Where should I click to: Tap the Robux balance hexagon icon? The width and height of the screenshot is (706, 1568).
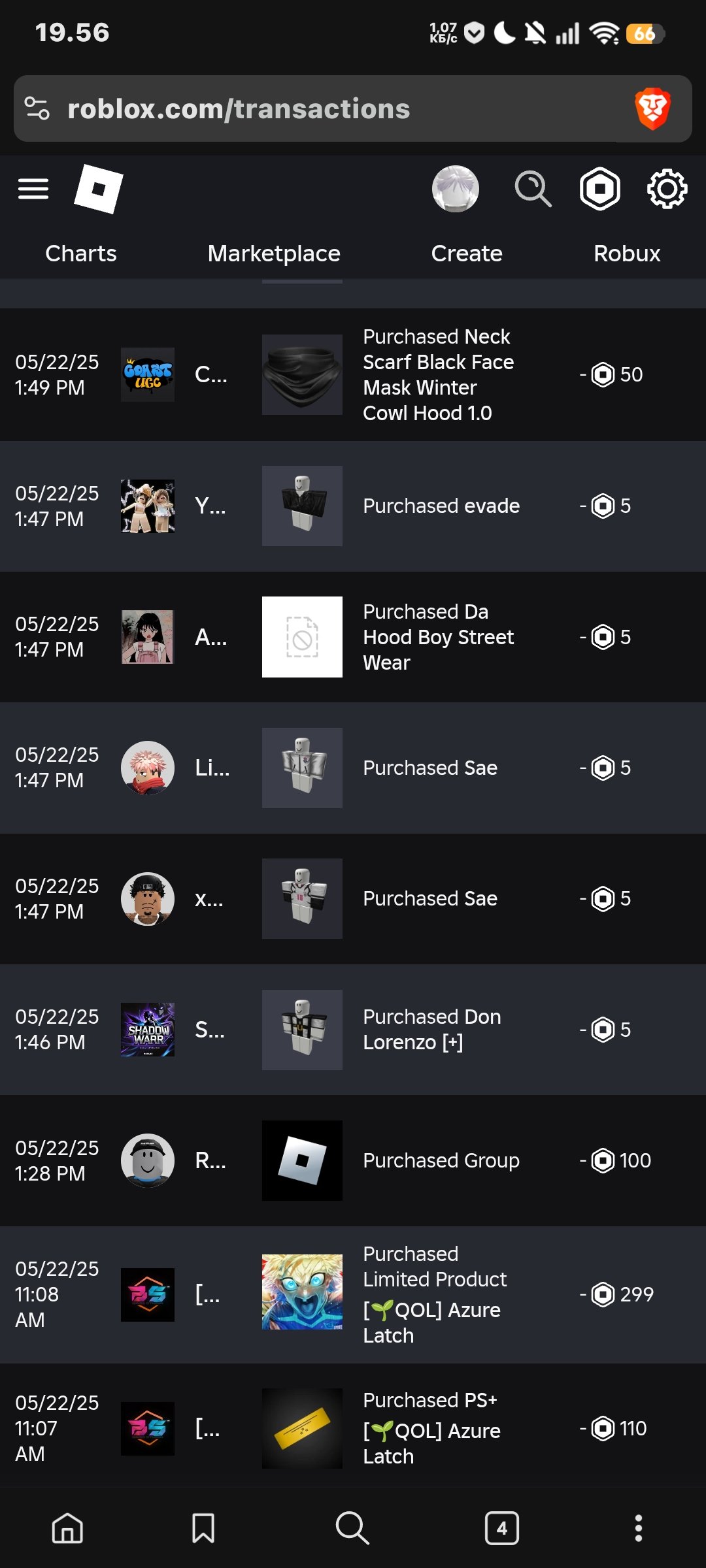point(600,189)
